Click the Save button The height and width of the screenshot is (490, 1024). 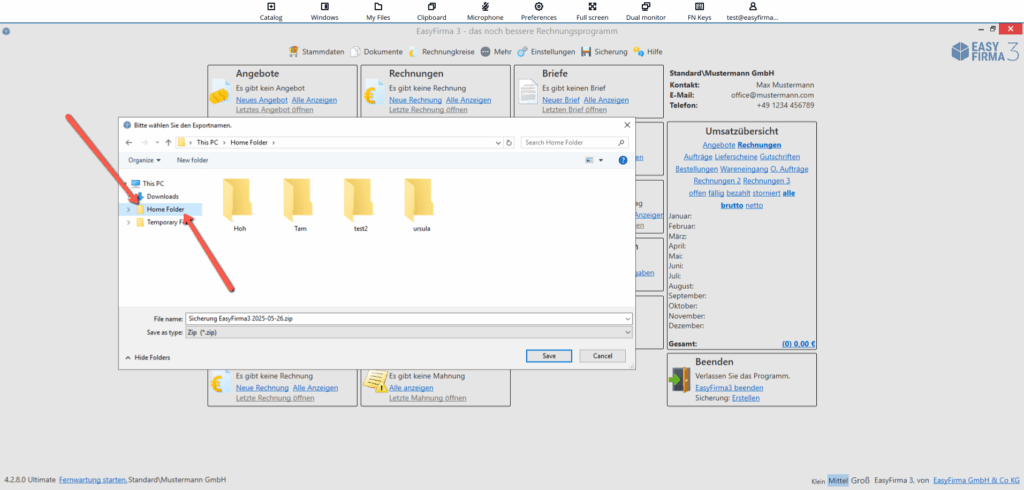pos(549,356)
